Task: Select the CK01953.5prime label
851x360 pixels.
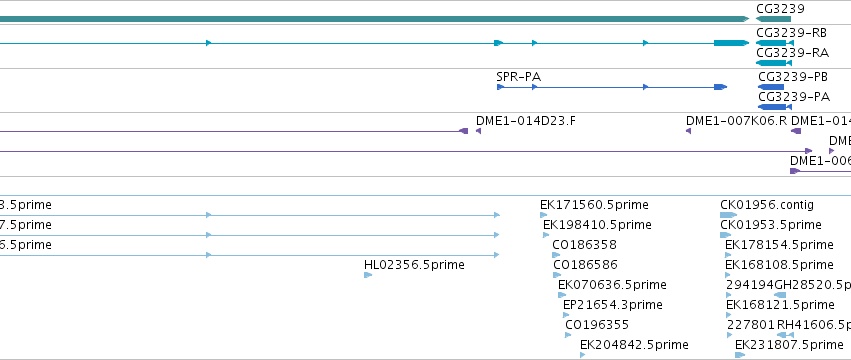Action: pos(771,225)
